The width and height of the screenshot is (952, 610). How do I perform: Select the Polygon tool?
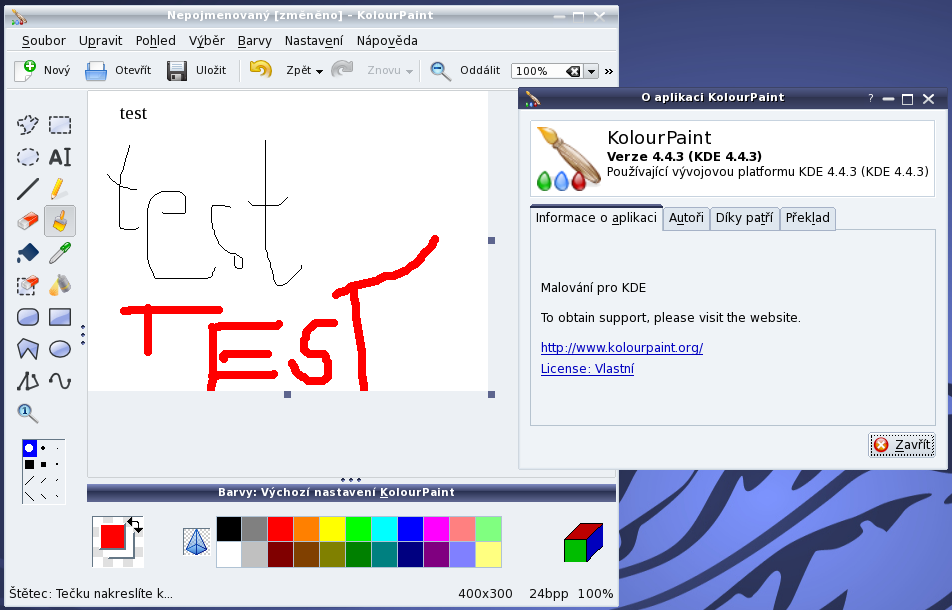27,349
